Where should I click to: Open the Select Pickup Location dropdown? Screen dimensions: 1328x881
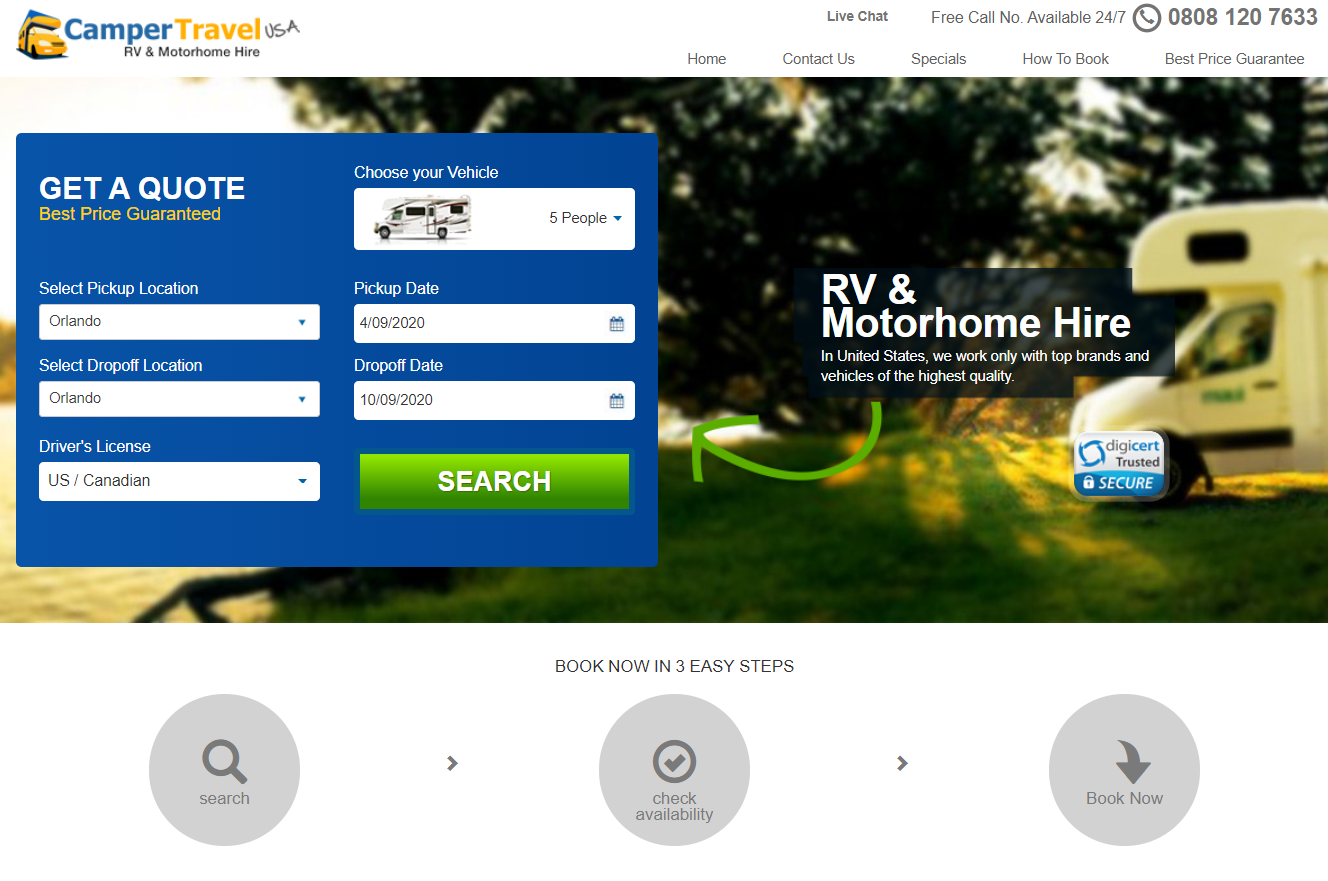point(179,322)
